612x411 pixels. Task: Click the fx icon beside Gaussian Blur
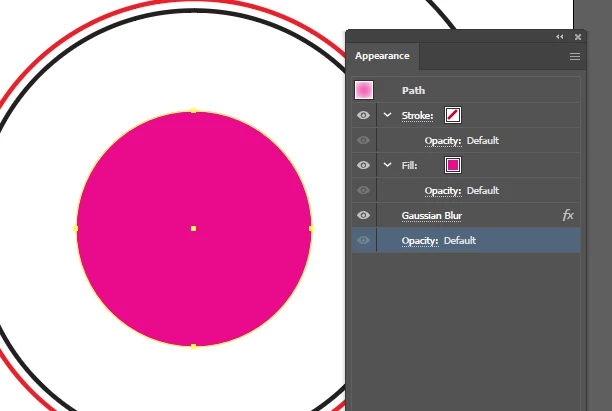tap(568, 215)
